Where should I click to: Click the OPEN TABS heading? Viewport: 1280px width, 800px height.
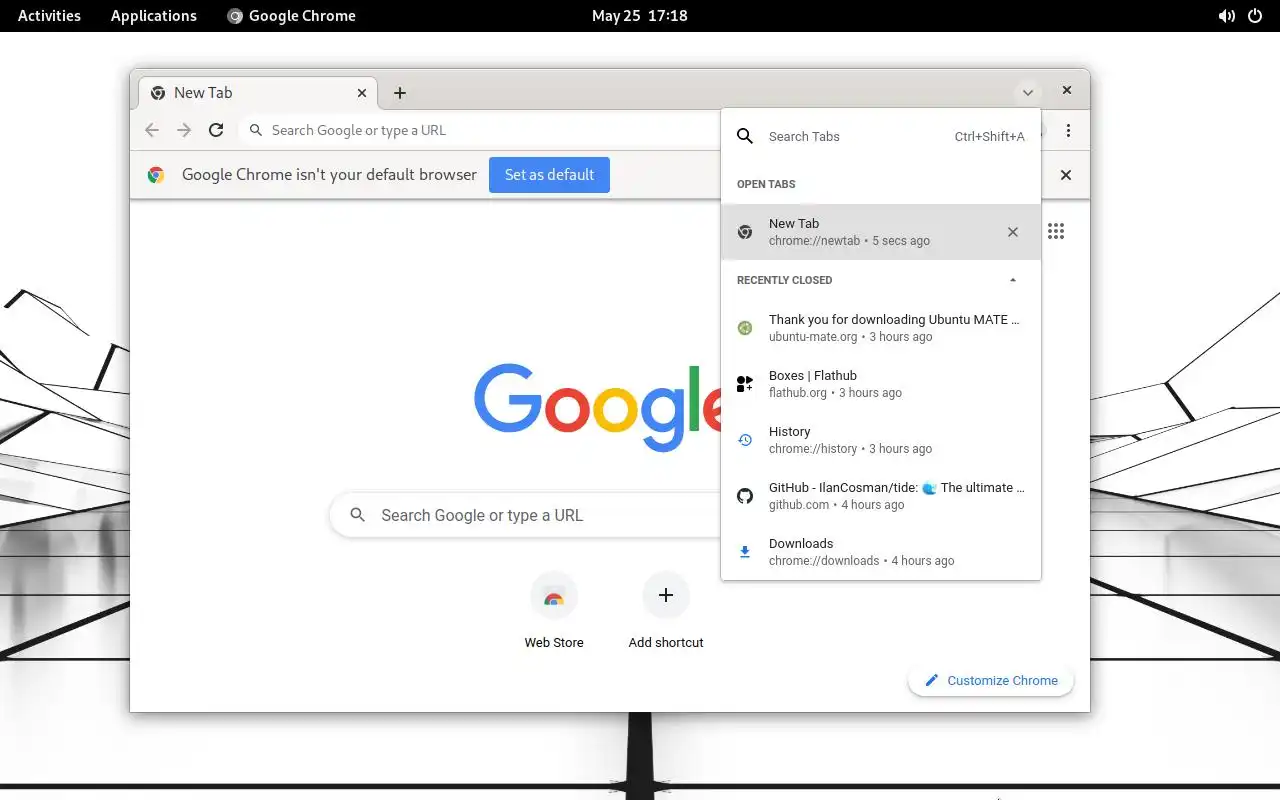click(x=766, y=184)
